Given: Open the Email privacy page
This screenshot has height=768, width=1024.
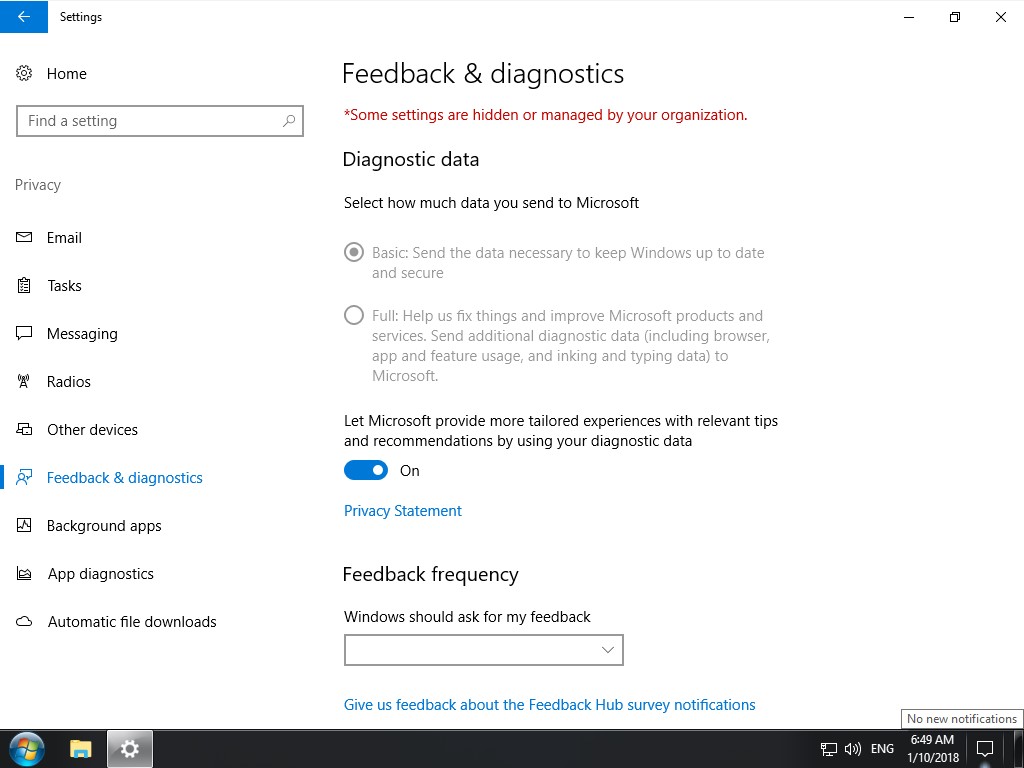Looking at the screenshot, I should point(64,238).
